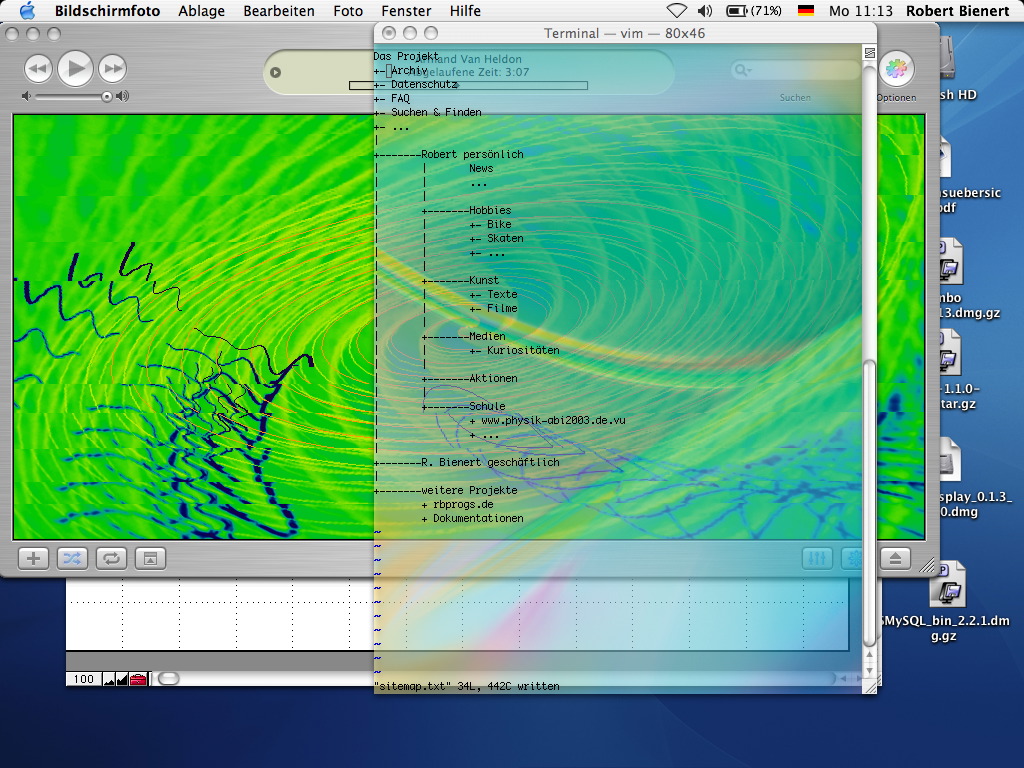The image size is (1024, 768).
Task: Click the Terminal scroll-down arrow
Action: 869,670
